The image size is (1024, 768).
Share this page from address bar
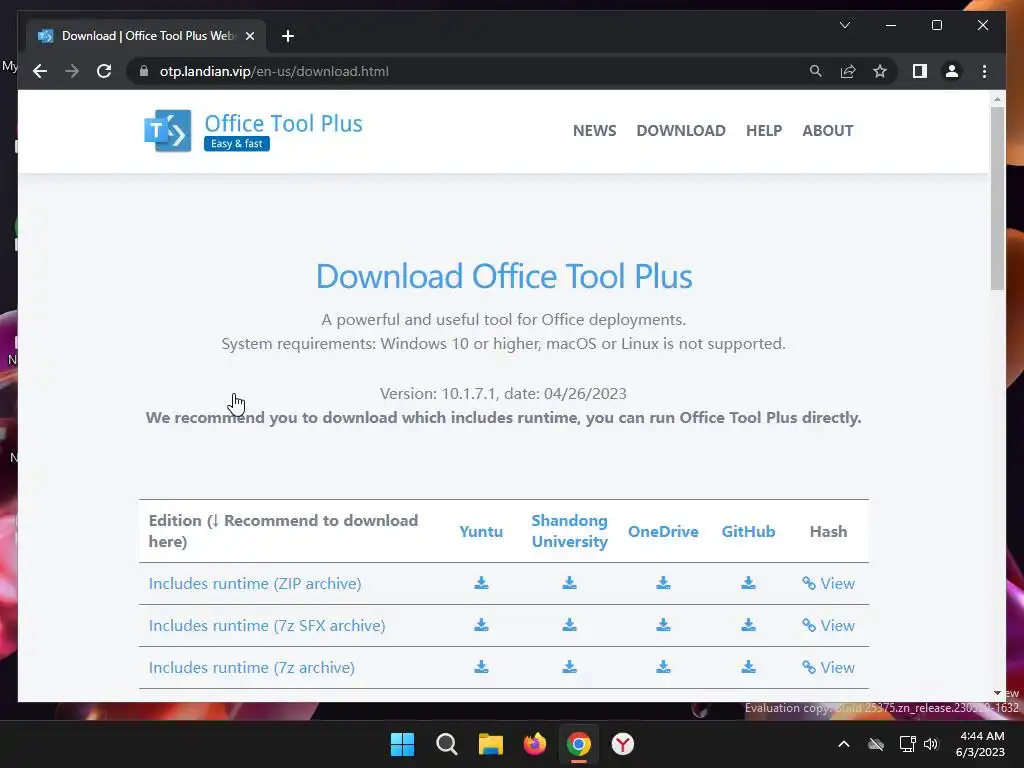tap(848, 71)
